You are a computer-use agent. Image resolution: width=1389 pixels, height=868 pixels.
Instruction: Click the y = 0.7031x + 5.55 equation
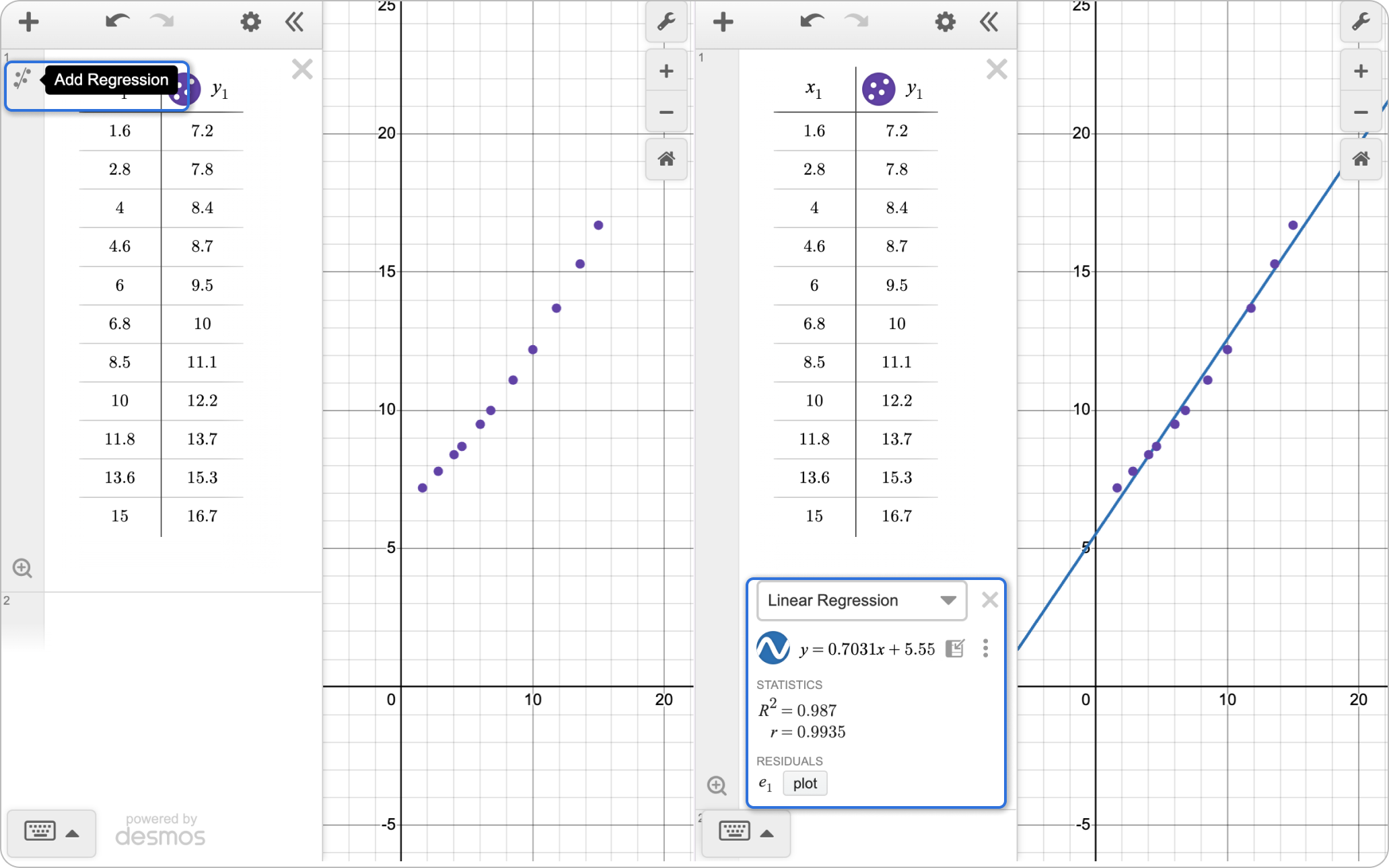867,649
